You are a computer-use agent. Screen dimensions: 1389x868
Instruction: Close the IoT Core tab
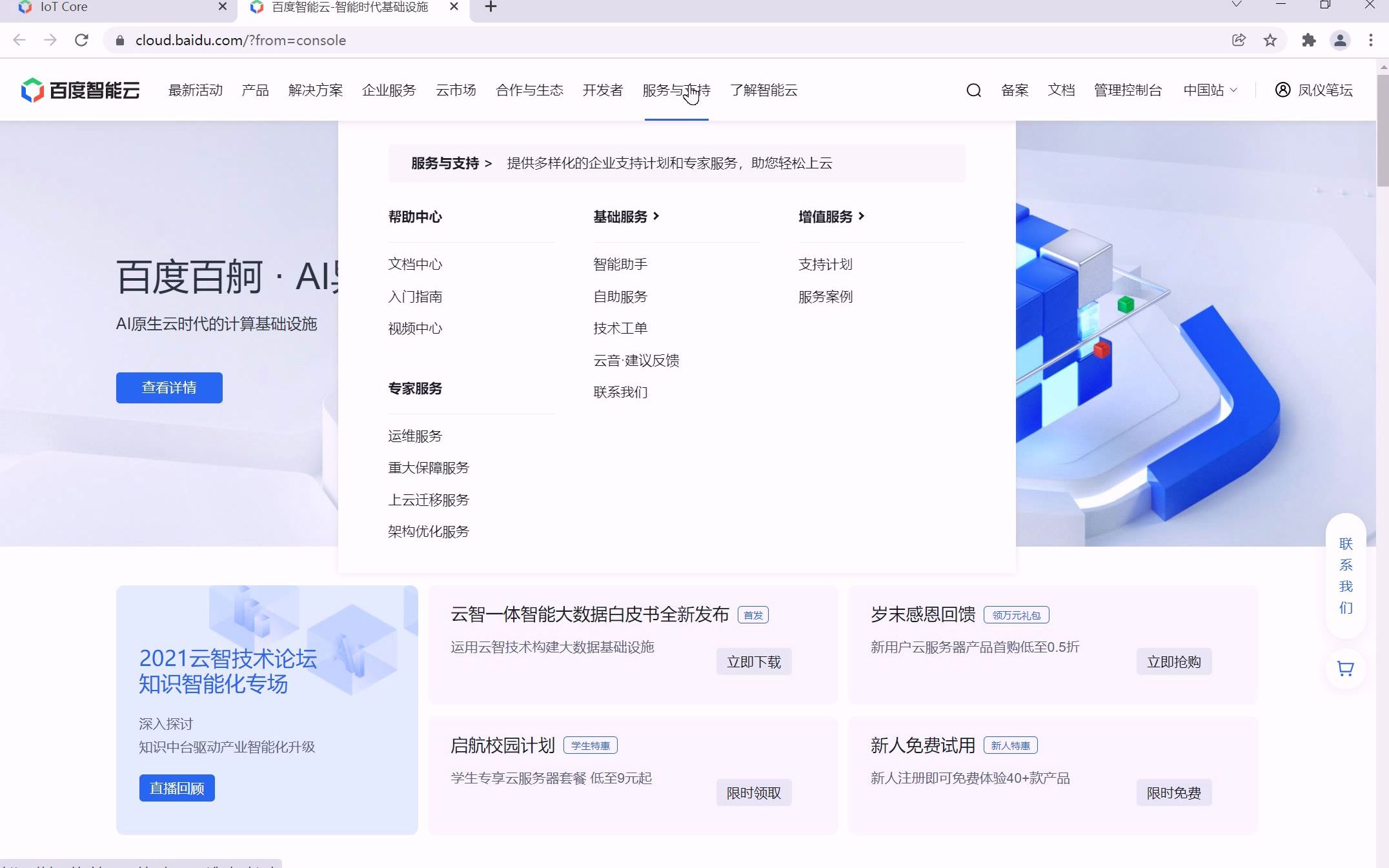point(223,6)
